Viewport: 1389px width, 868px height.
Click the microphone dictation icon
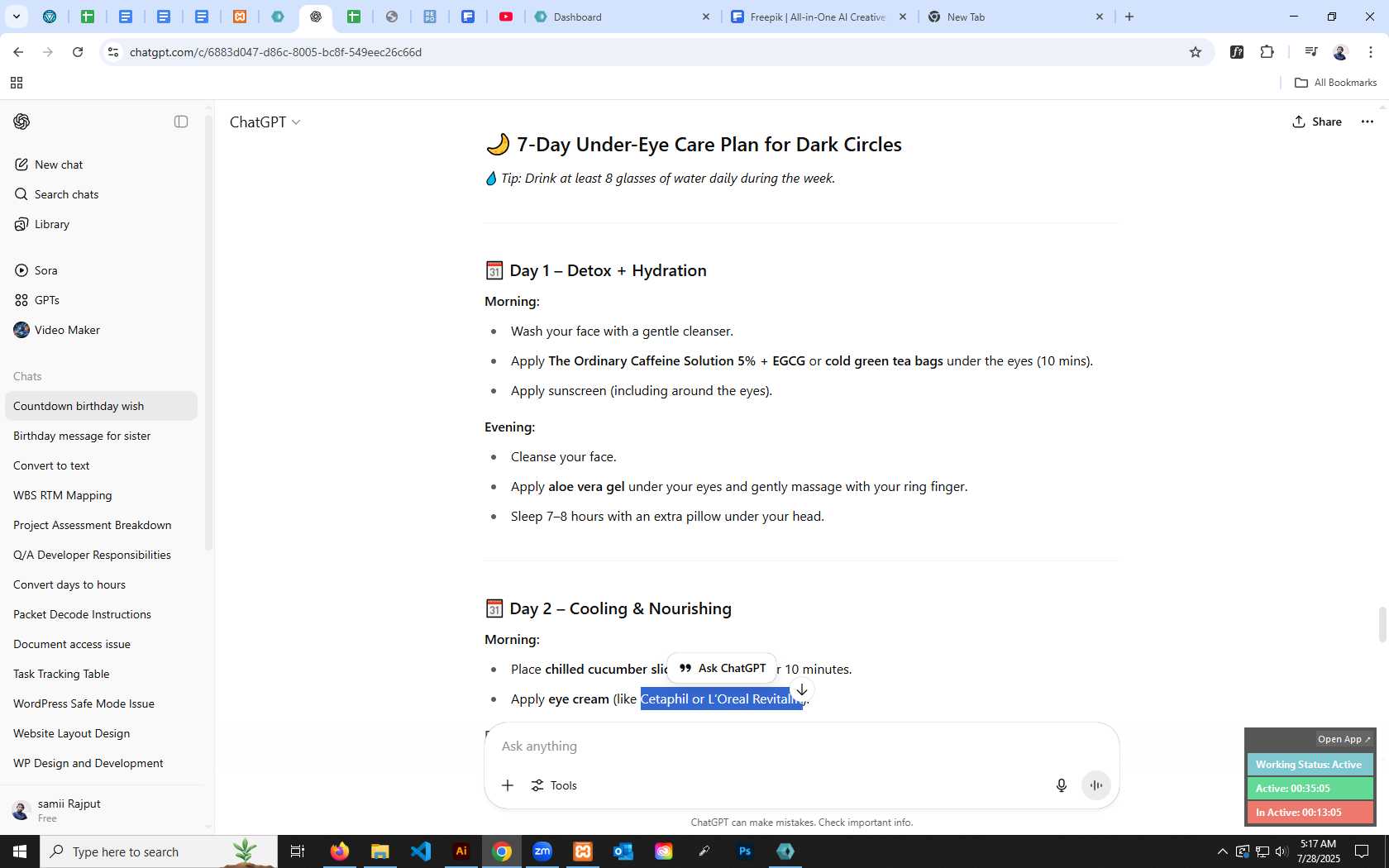pos(1062,785)
